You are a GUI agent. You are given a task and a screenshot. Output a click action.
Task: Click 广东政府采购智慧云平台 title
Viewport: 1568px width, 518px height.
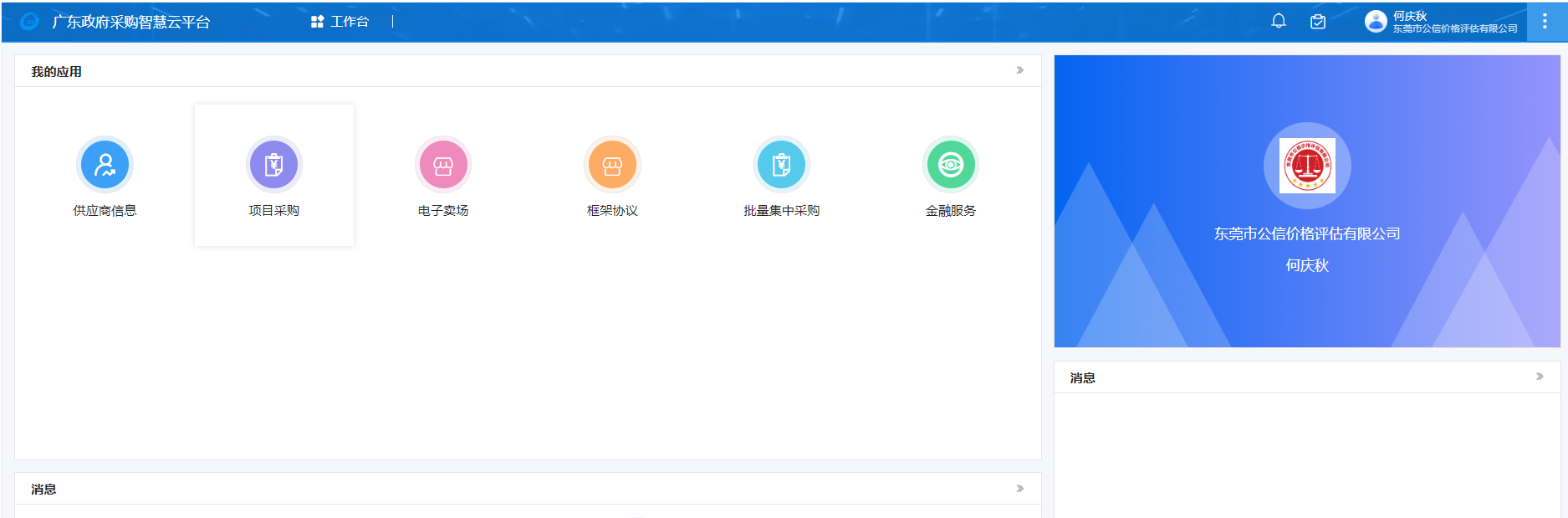[x=131, y=22]
